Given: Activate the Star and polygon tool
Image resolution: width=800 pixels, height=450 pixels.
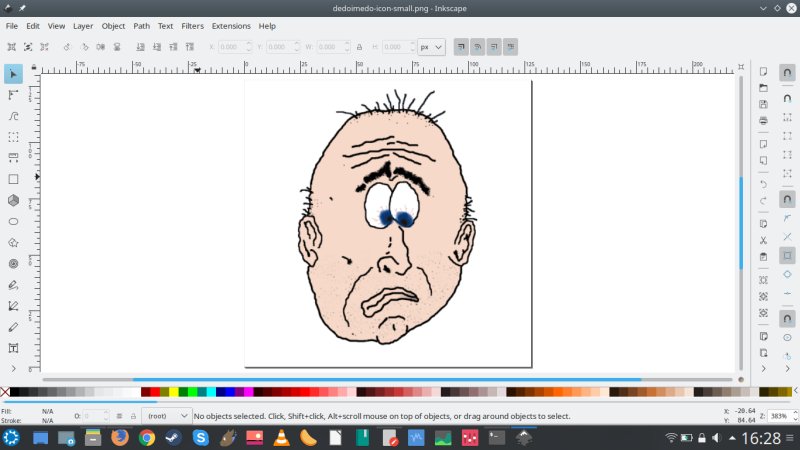Looking at the screenshot, I should click(x=13, y=242).
